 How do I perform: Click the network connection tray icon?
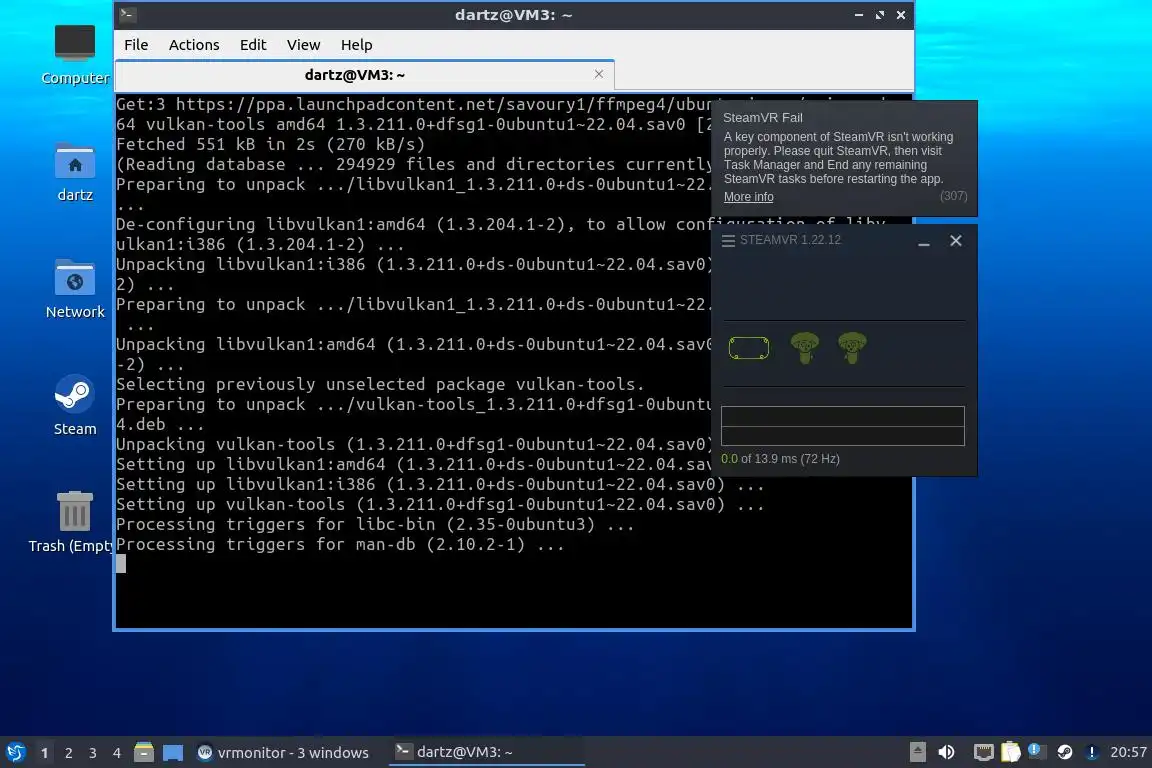(983, 752)
